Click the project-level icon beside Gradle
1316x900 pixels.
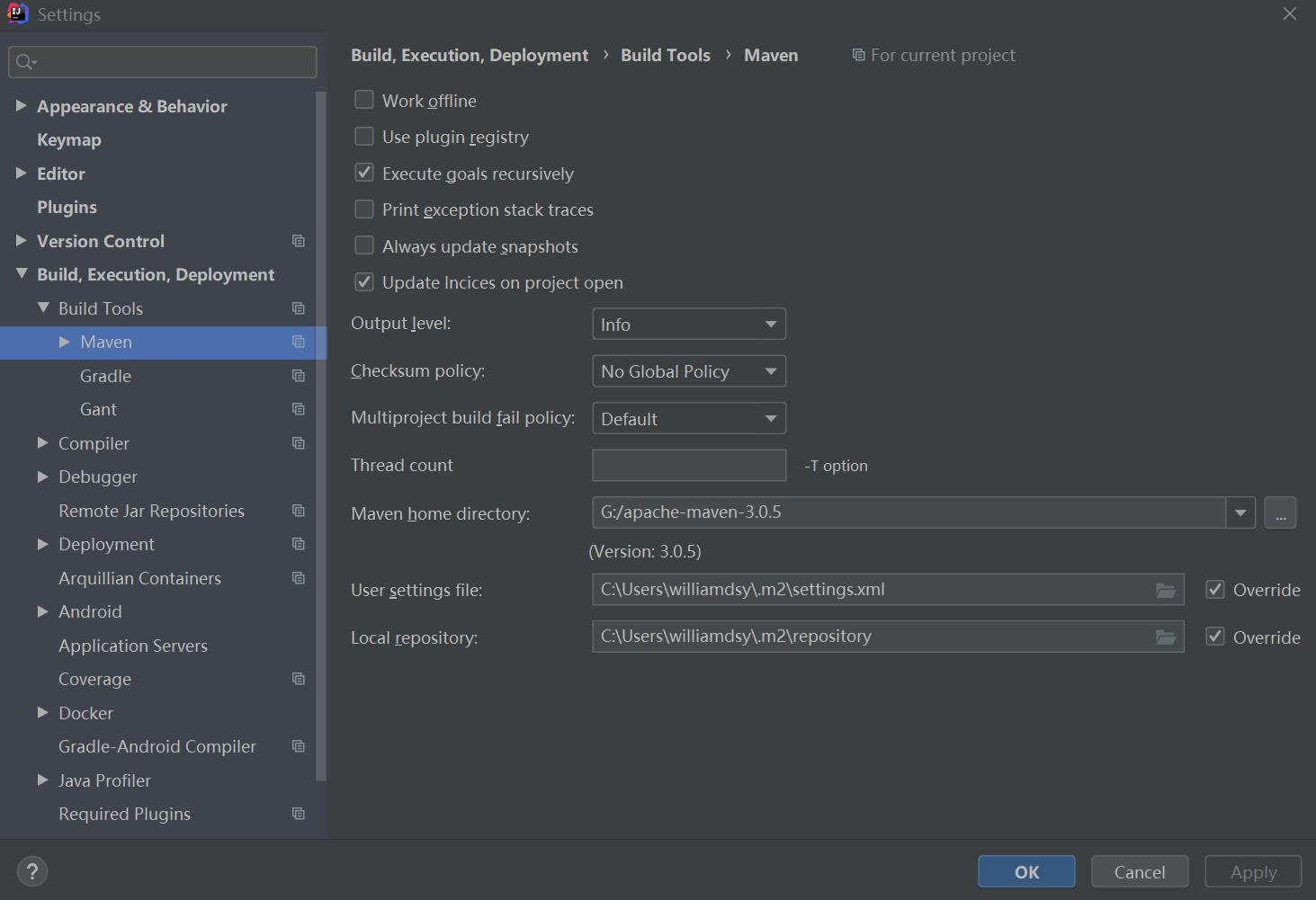click(x=299, y=376)
